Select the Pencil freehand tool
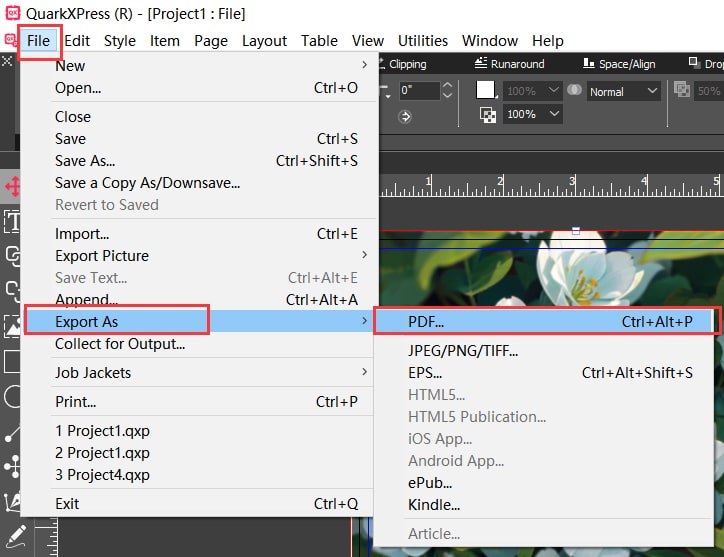 [15, 537]
